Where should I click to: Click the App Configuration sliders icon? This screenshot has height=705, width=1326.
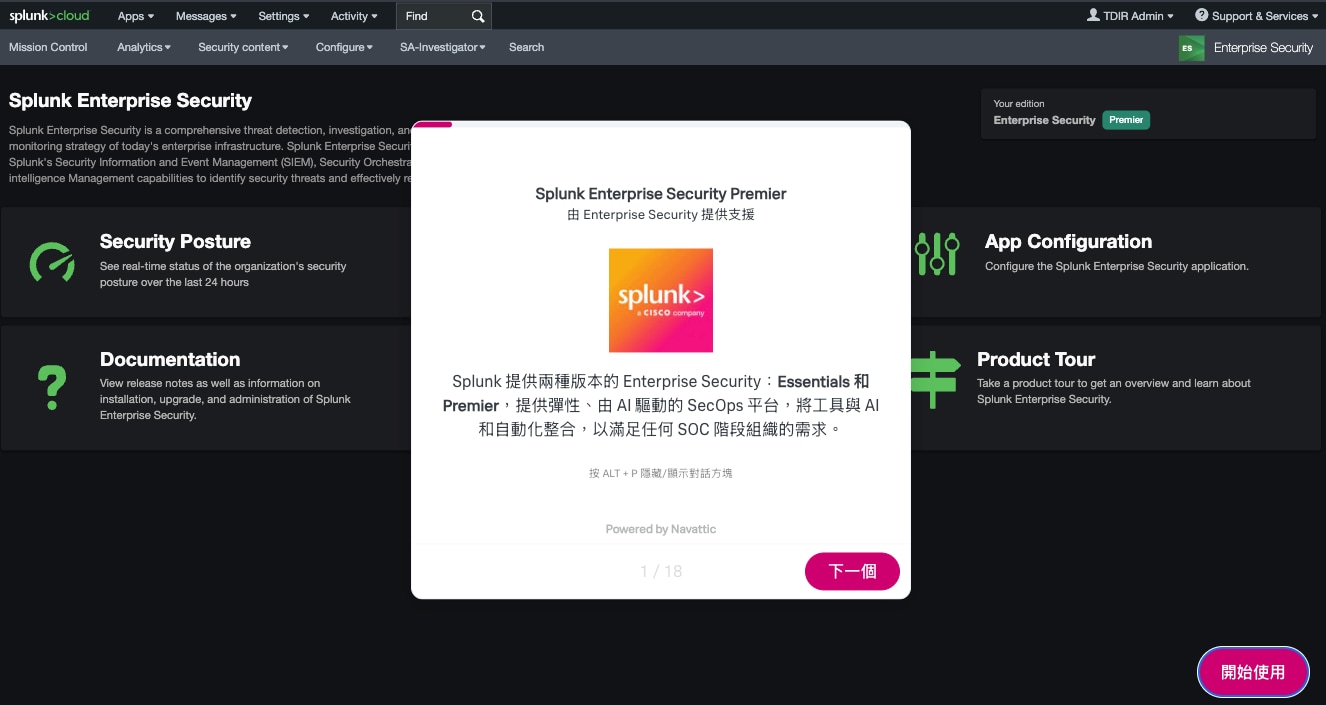point(937,254)
